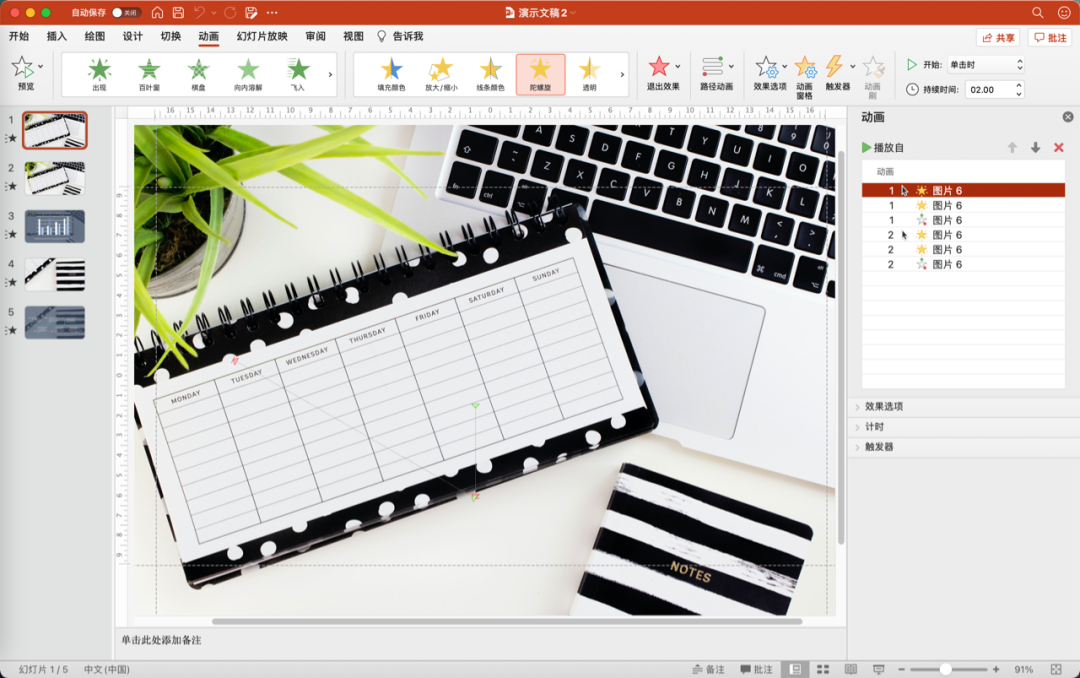Open the 效果选项 ribbon dropdown
The height and width of the screenshot is (678, 1080).
click(x=769, y=72)
